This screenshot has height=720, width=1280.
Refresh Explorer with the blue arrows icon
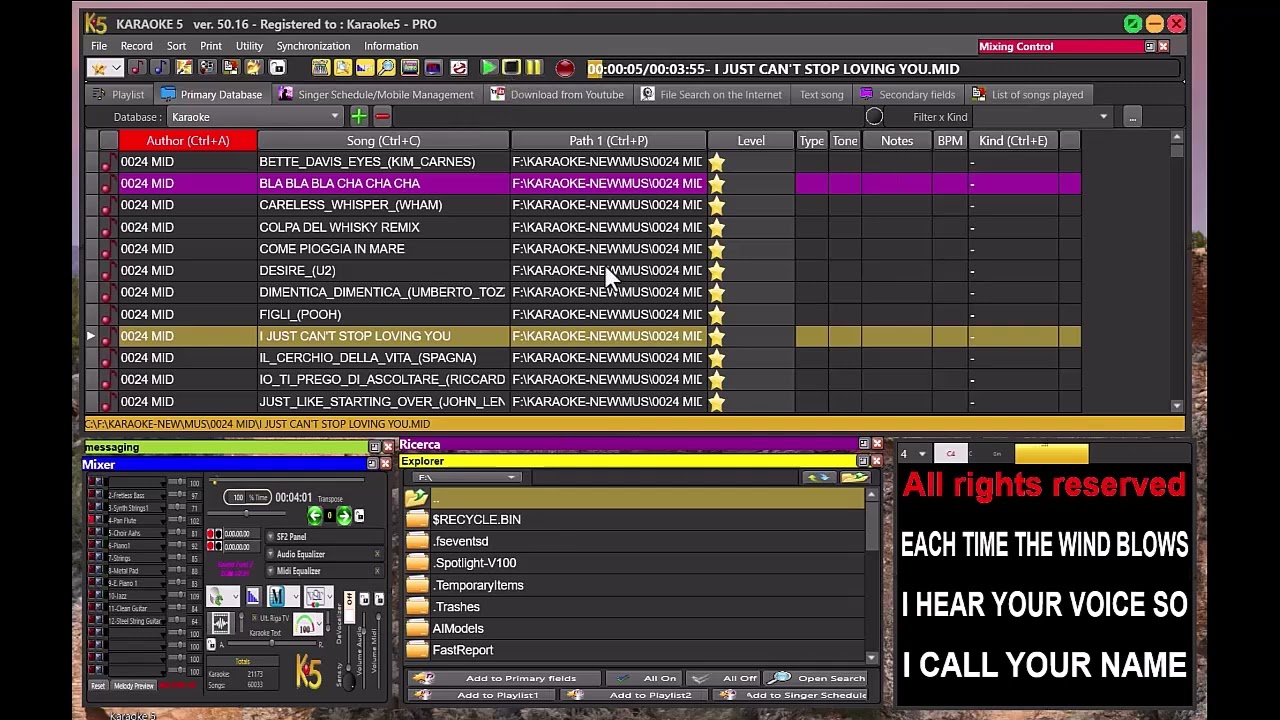[820, 477]
